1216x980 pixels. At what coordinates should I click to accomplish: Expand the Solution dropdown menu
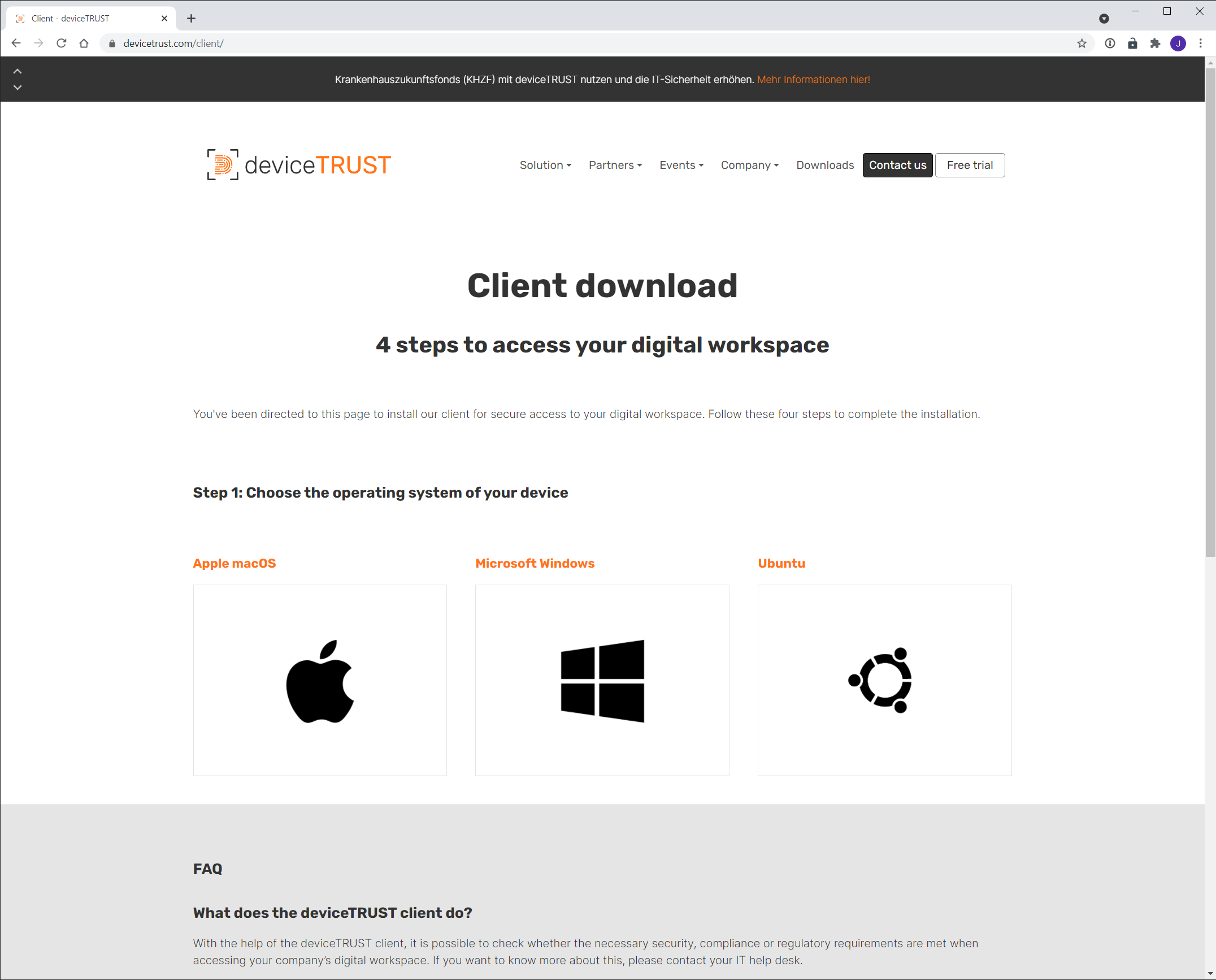[x=545, y=165]
